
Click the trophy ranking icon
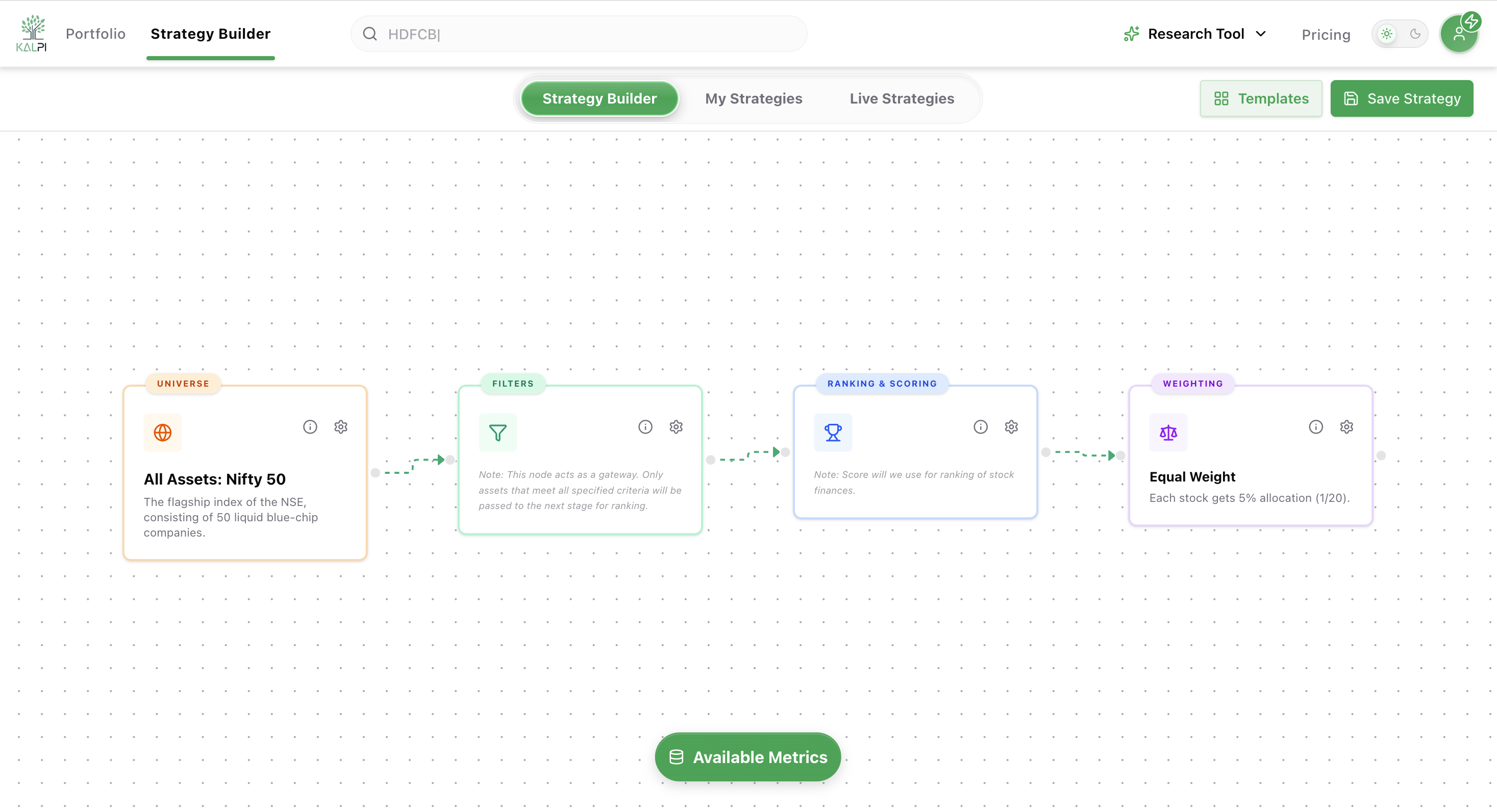tap(833, 433)
